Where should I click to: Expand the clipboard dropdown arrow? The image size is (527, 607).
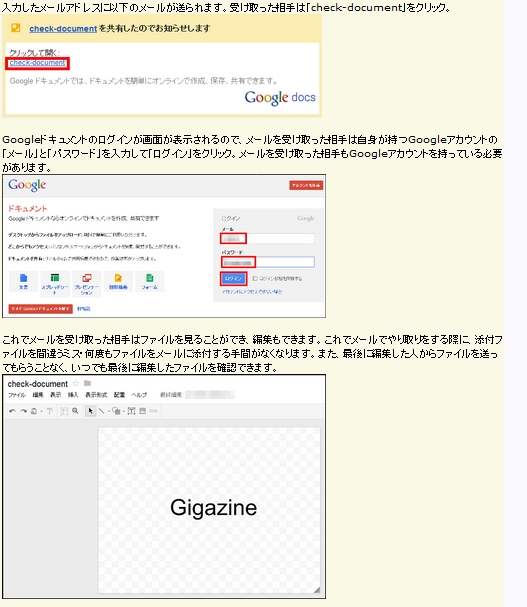[41, 412]
